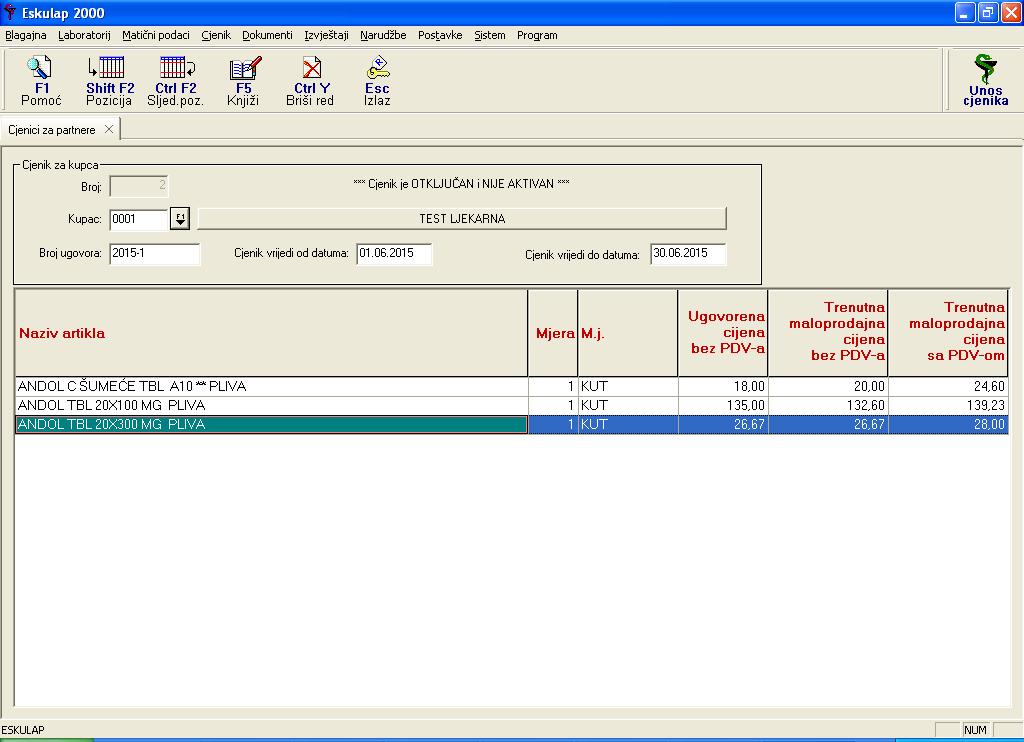Viewport: 1024px width, 742px height.
Task: Click the Cjenik vrijedi do datuma field
Action: 688,253
